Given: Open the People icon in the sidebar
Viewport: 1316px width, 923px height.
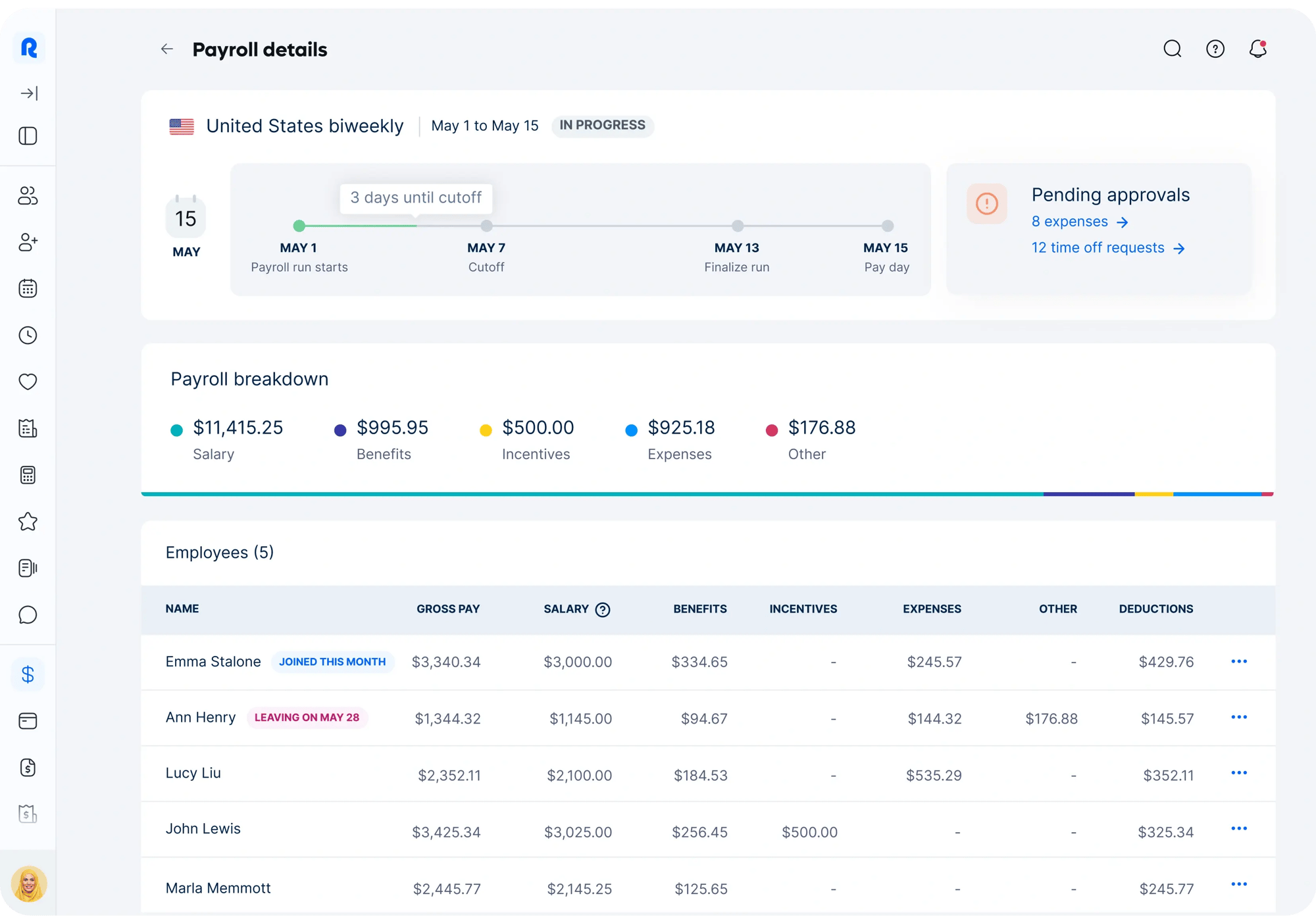Looking at the screenshot, I should coord(28,196).
